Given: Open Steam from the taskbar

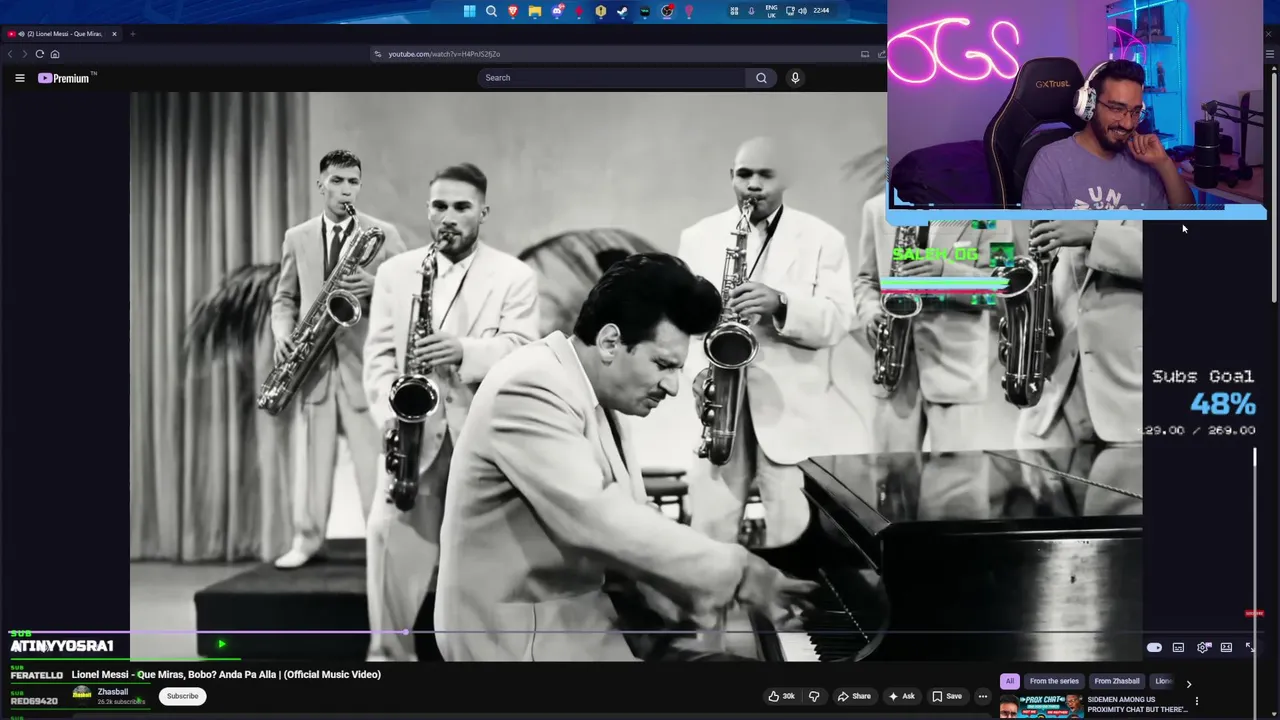Looking at the screenshot, I should [x=622, y=11].
